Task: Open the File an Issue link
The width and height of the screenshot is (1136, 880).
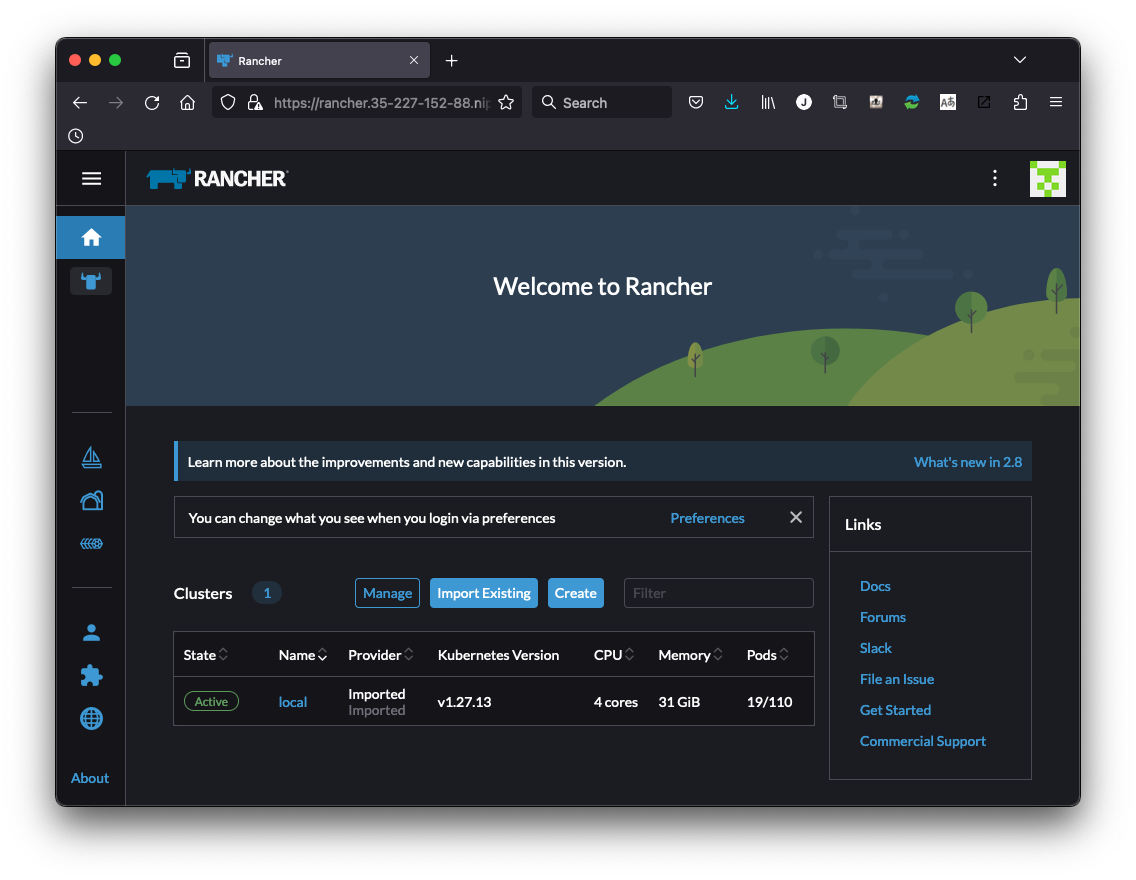Action: pyautogui.click(x=896, y=679)
